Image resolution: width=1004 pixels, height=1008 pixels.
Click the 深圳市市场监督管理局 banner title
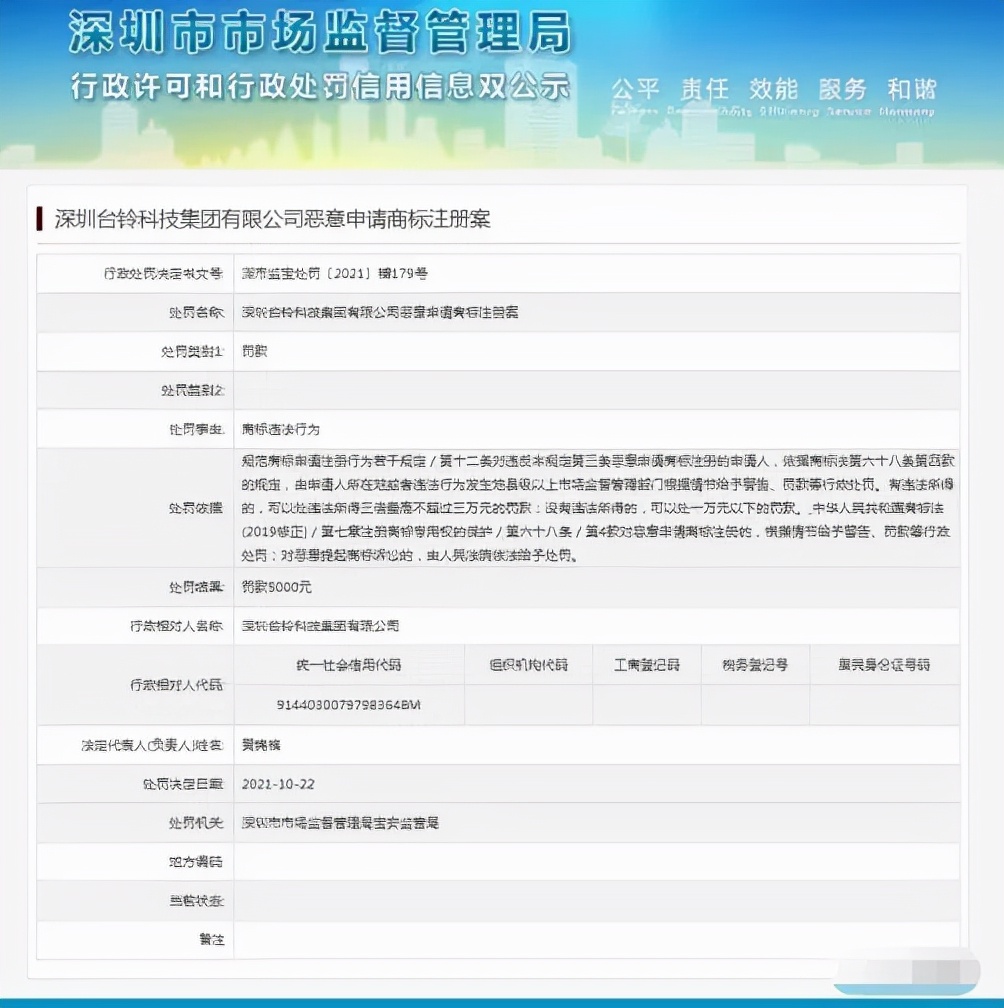(x=319, y=32)
